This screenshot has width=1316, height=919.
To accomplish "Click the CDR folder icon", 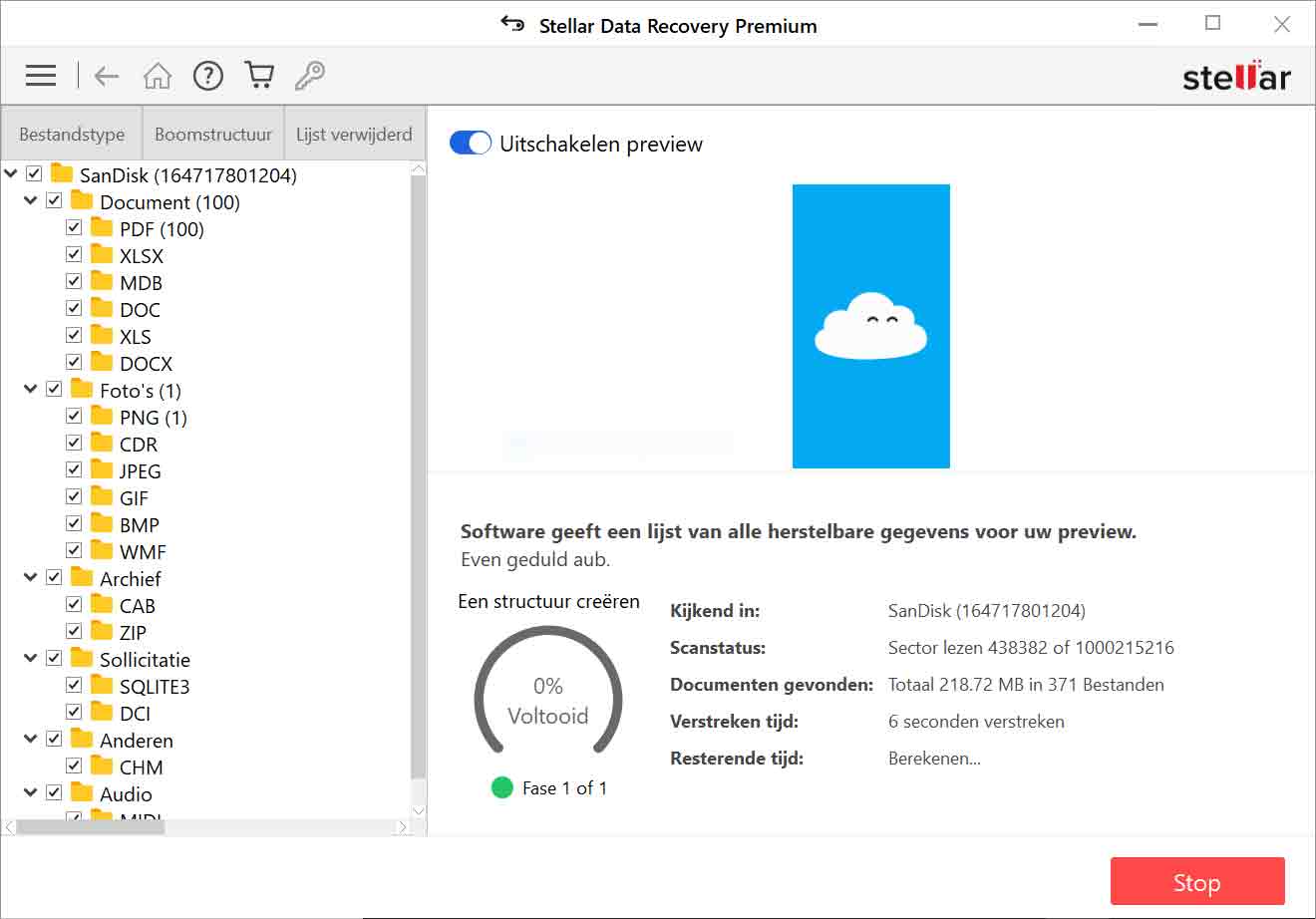I will [102, 443].
